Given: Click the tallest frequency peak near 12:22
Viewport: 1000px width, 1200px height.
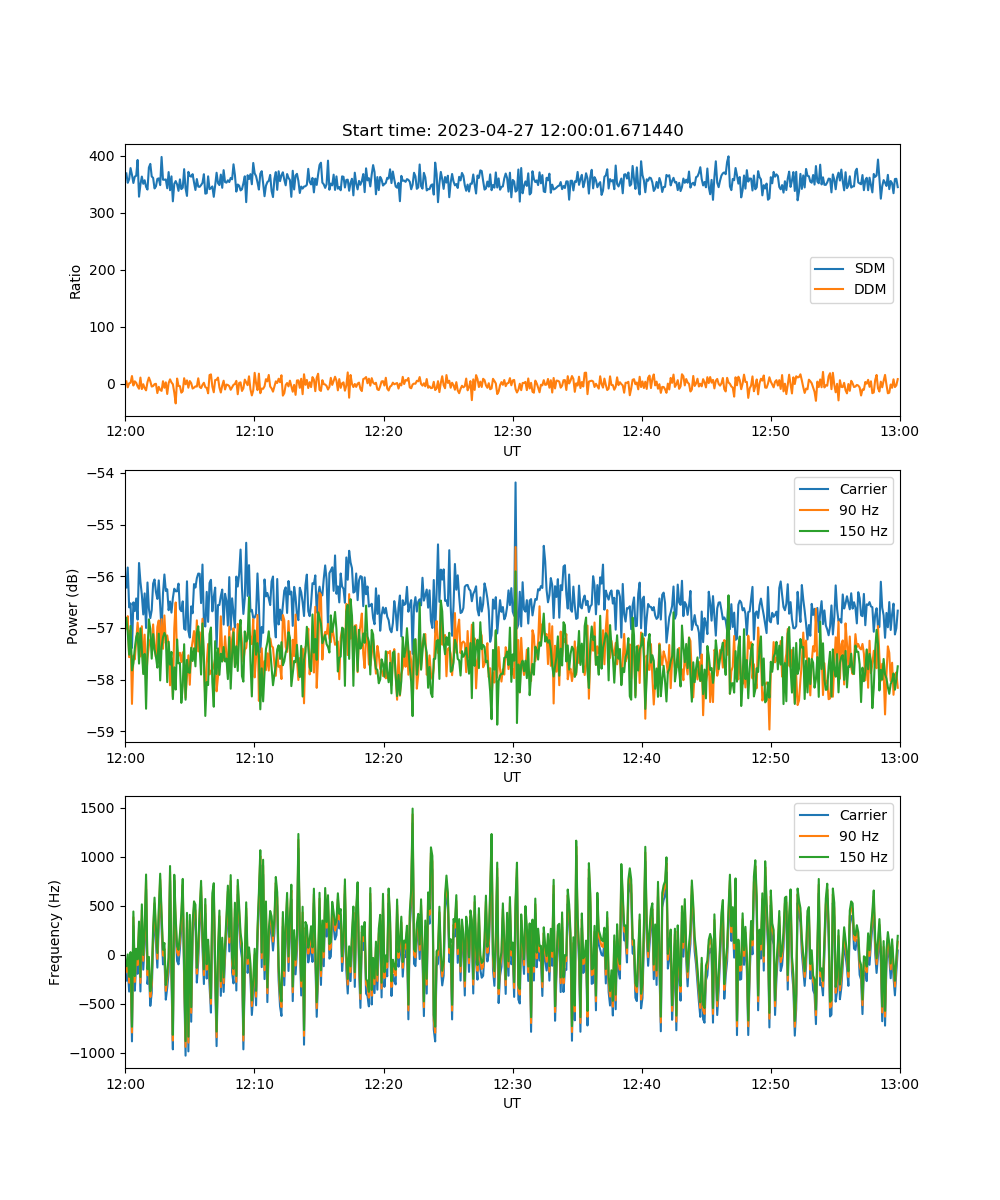Looking at the screenshot, I should [x=412, y=809].
